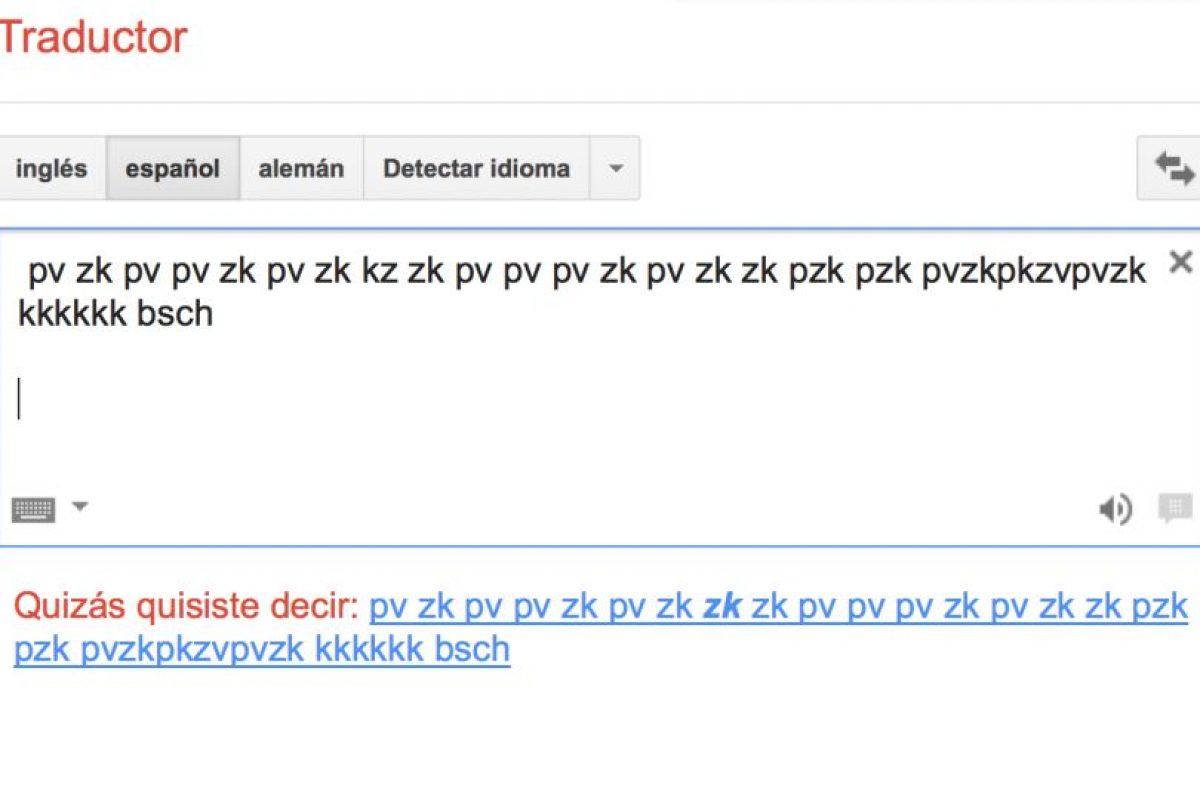
Task: Click the speech bubble icon beside speaker
Action: click(1175, 509)
